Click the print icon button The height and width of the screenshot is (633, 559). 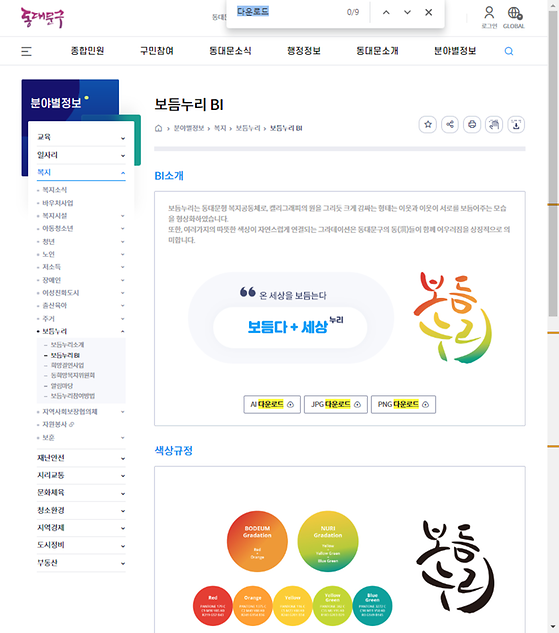(472, 124)
